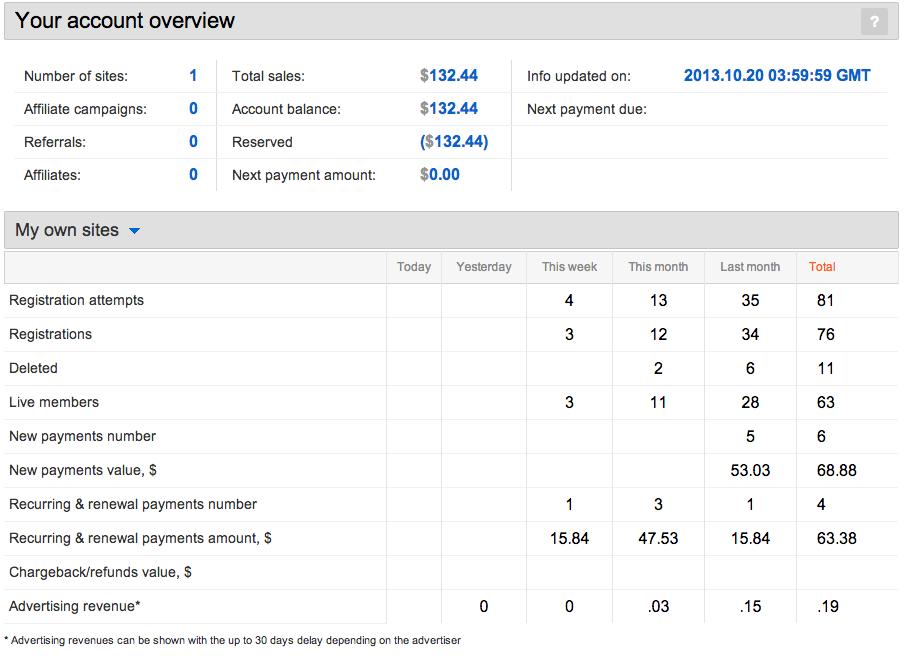Open the Referrals count link
This screenshot has width=905, height=656.
(x=193, y=142)
